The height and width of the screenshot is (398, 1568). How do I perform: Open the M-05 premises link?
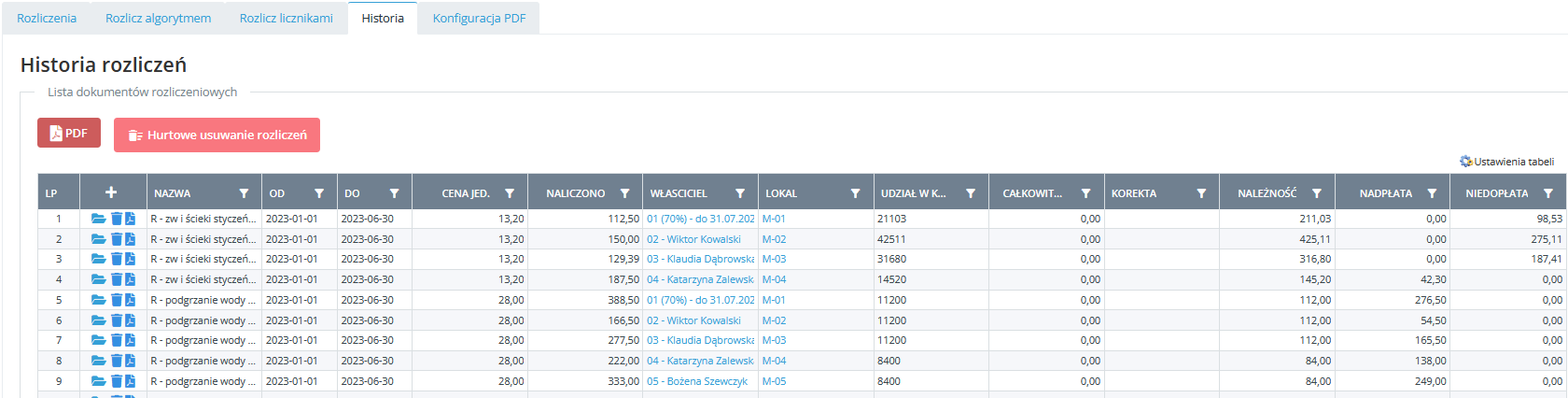(774, 381)
